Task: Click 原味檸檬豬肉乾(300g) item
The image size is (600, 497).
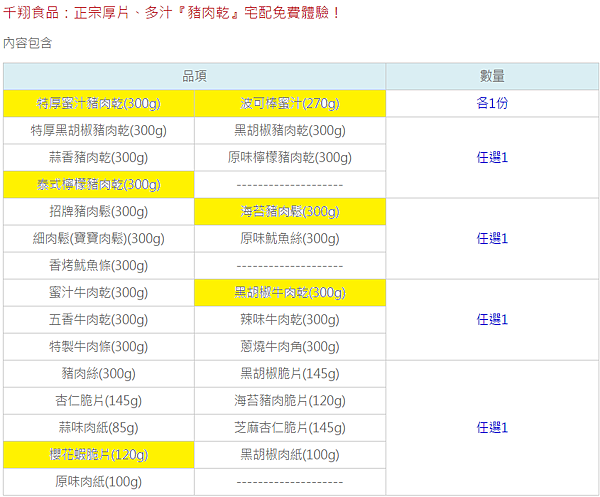Action: point(290,158)
